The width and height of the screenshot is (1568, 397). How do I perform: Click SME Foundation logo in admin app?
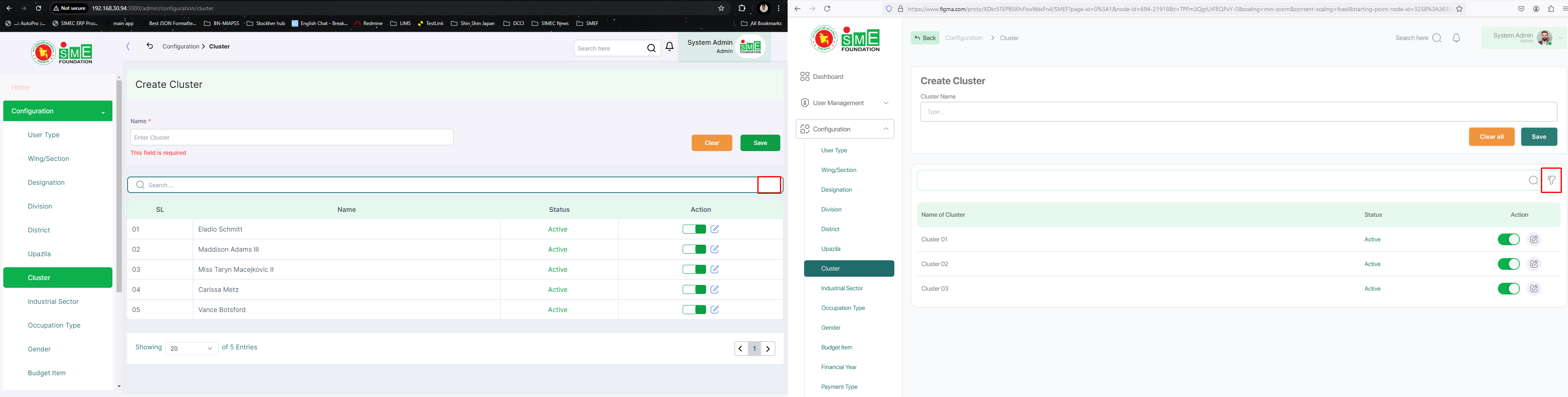point(62,53)
